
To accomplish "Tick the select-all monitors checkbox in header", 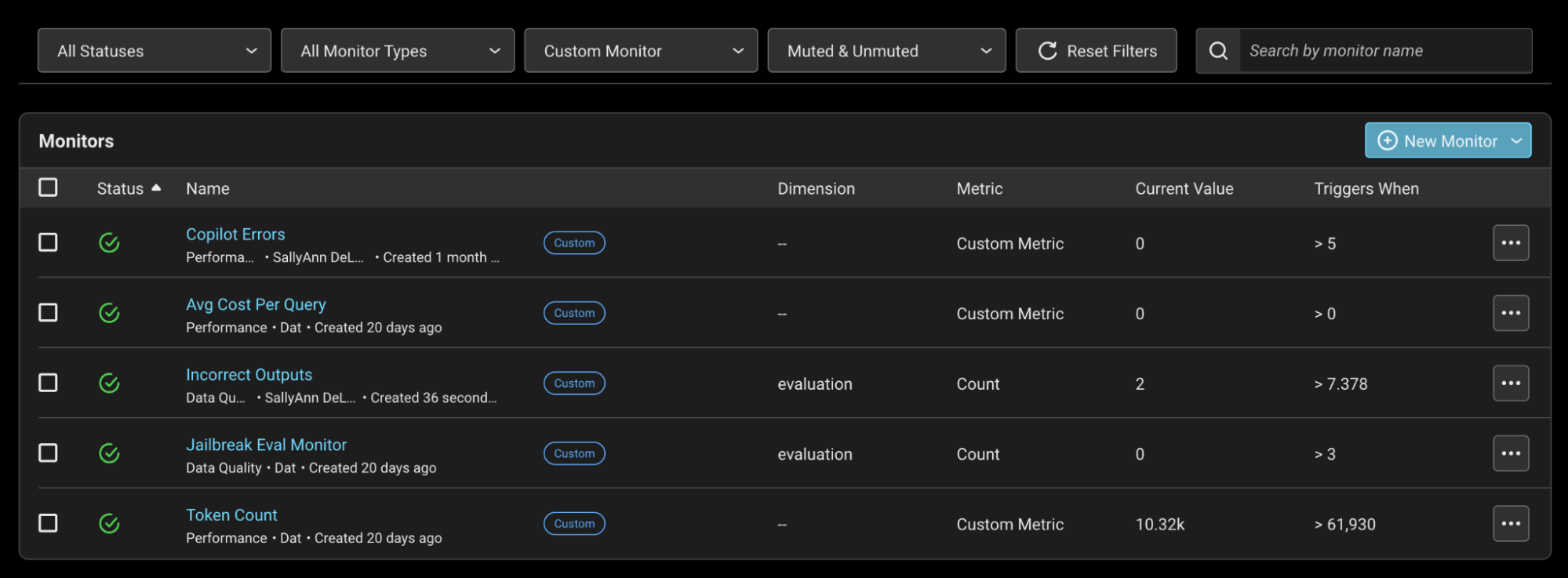I will (x=48, y=187).
